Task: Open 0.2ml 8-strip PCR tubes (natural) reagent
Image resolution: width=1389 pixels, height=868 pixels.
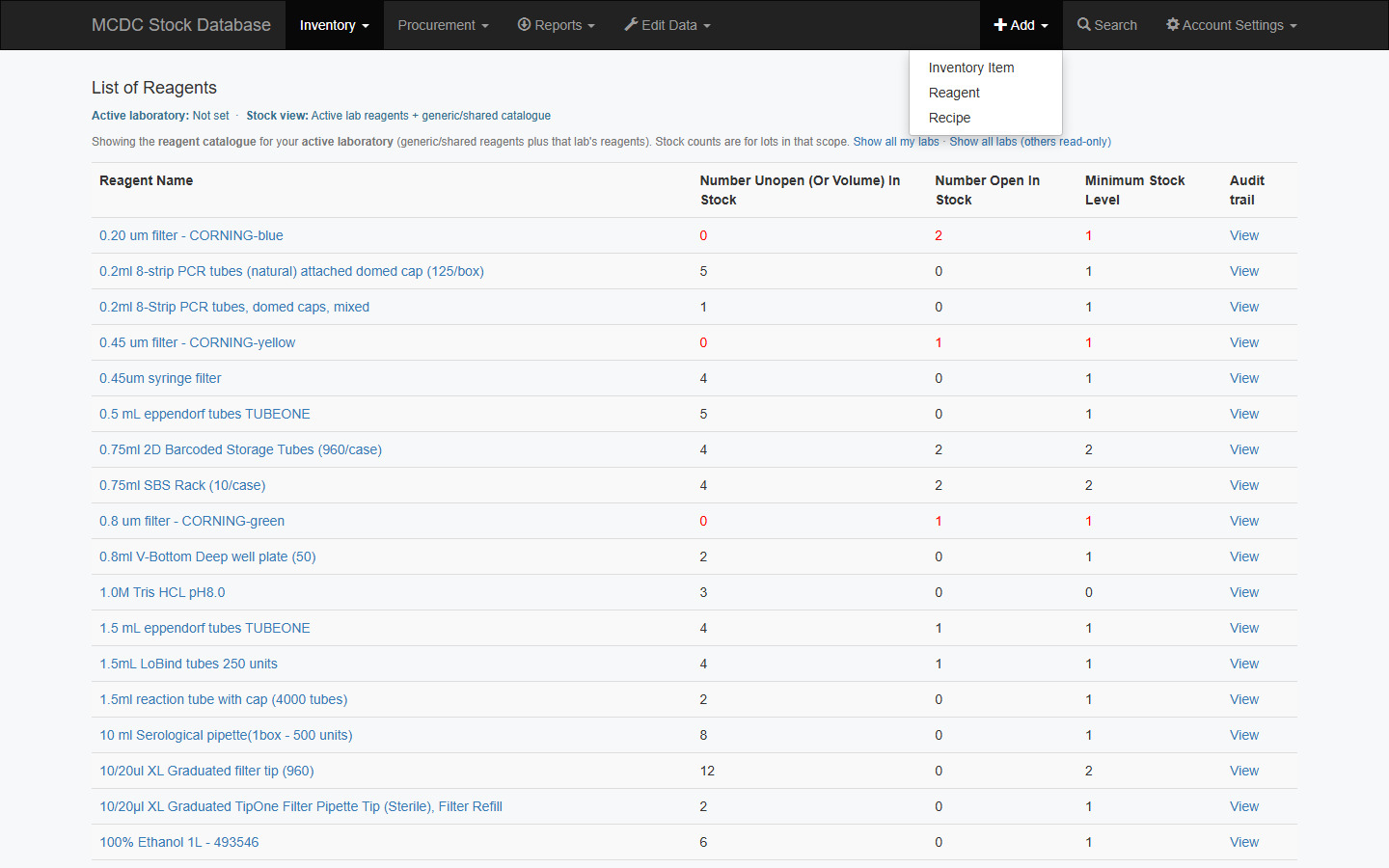Action: pyautogui.click(x=291, y=271)
